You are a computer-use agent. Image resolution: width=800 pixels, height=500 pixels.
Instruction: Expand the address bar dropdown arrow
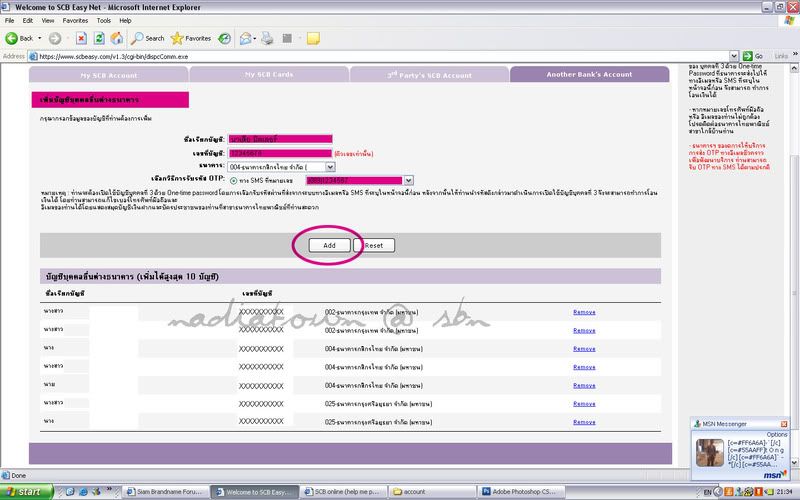pos(734,56)
